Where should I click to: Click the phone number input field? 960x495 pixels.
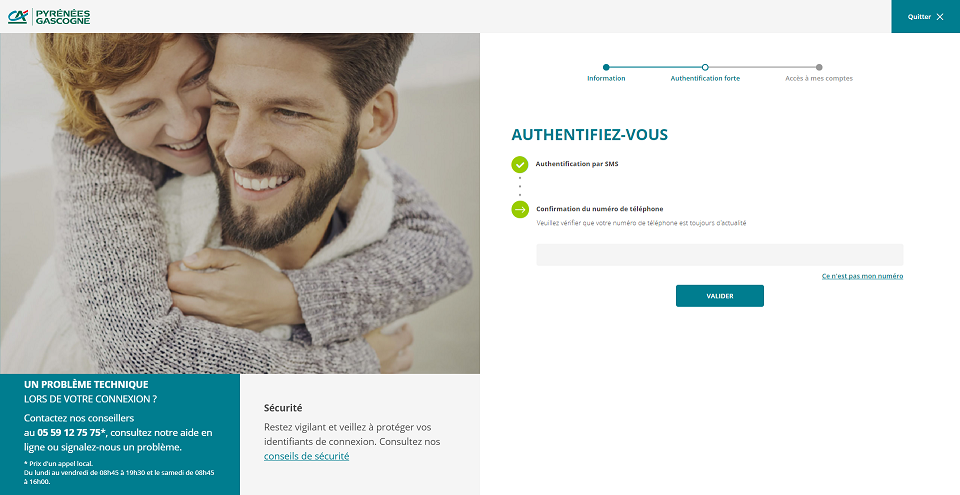point(720,255)
